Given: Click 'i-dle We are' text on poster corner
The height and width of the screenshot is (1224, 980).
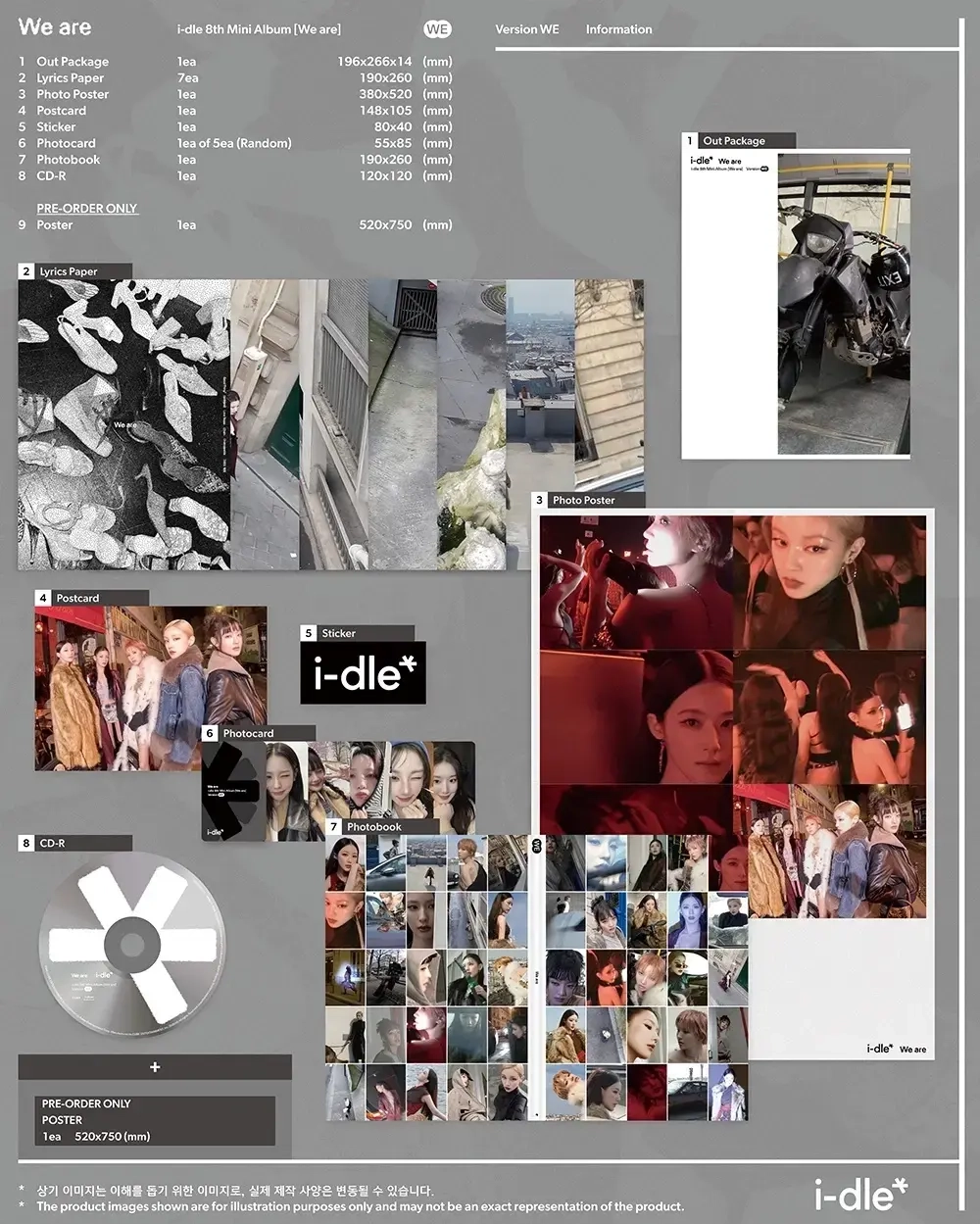Looking at the screenshot, I should click(x=896, y=1049).
